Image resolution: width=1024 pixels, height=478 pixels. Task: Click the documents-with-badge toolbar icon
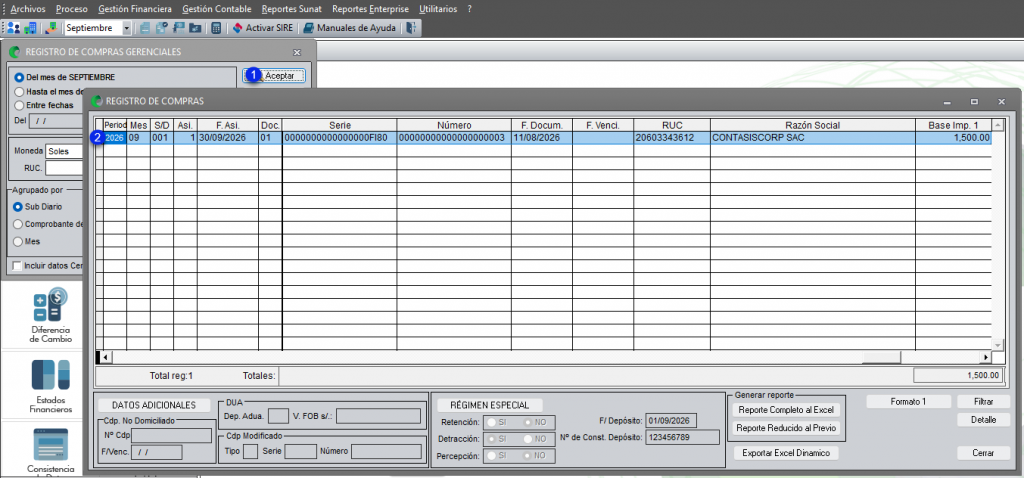[x=161, y=28]
